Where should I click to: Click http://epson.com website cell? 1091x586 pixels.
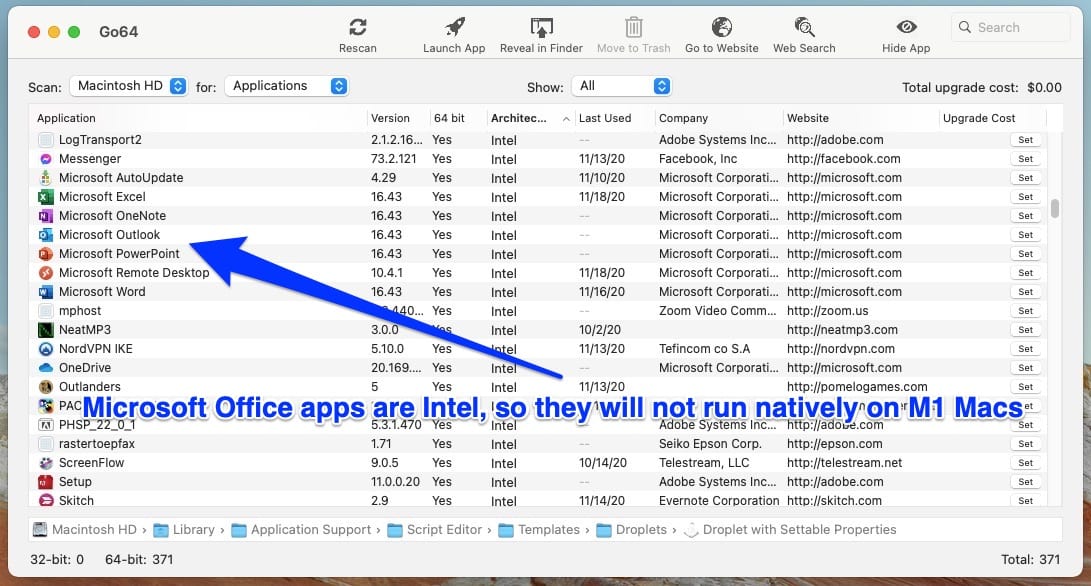pos(834,444)
